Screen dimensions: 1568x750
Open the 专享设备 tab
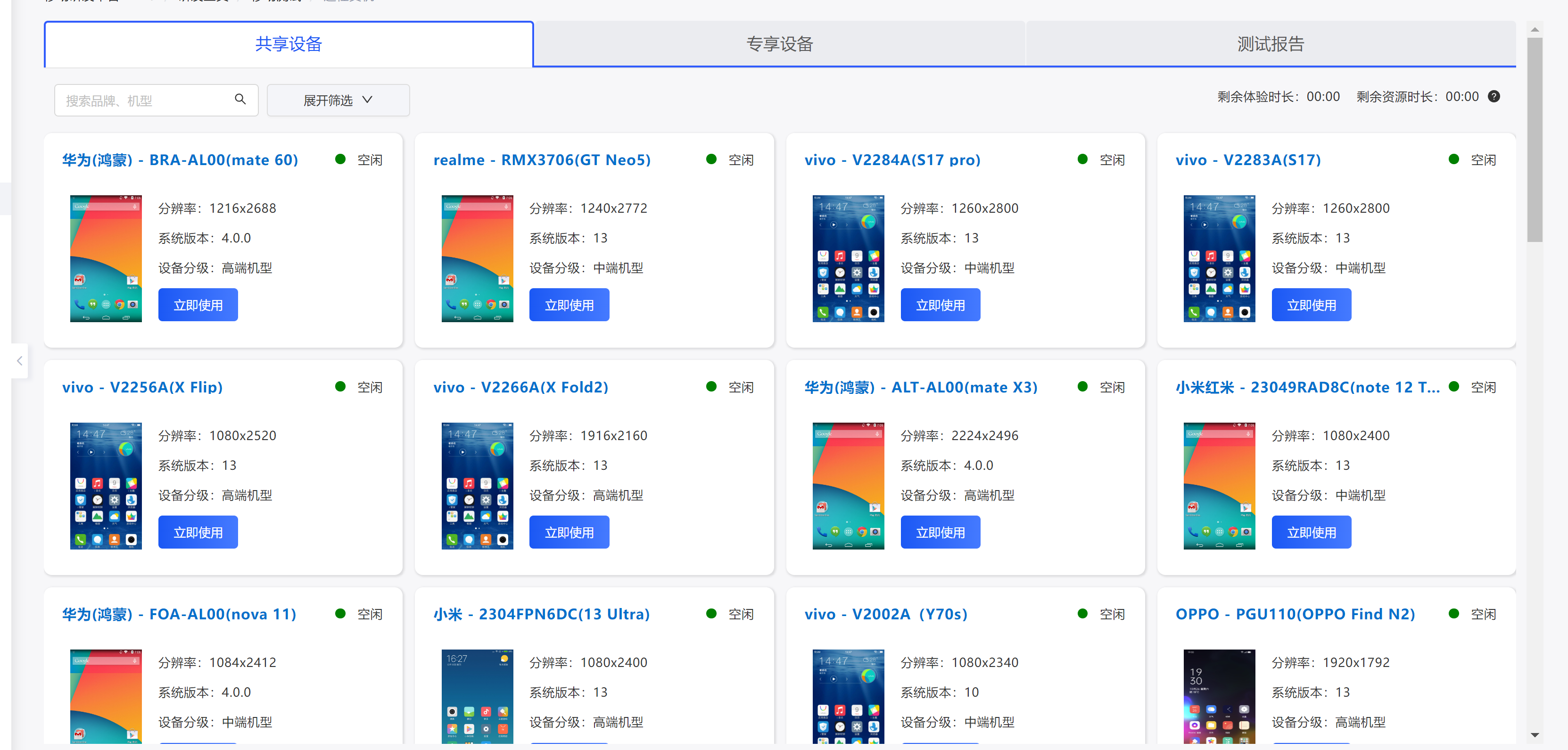point(780,44)
